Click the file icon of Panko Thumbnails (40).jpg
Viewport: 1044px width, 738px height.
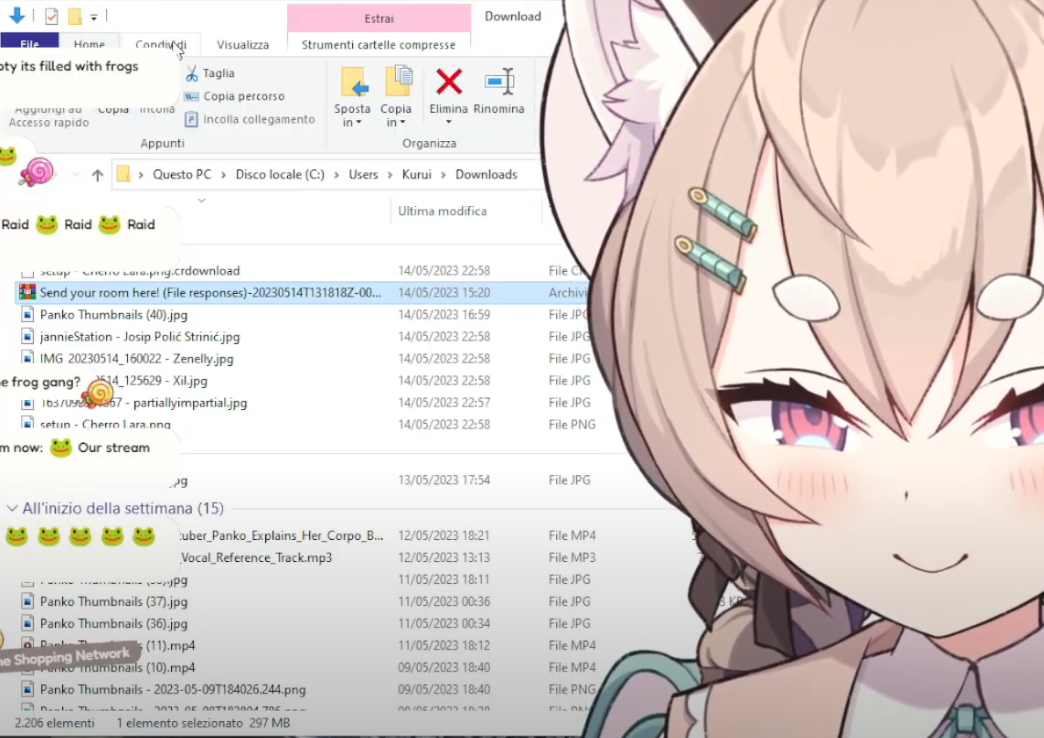coord(27,314)
